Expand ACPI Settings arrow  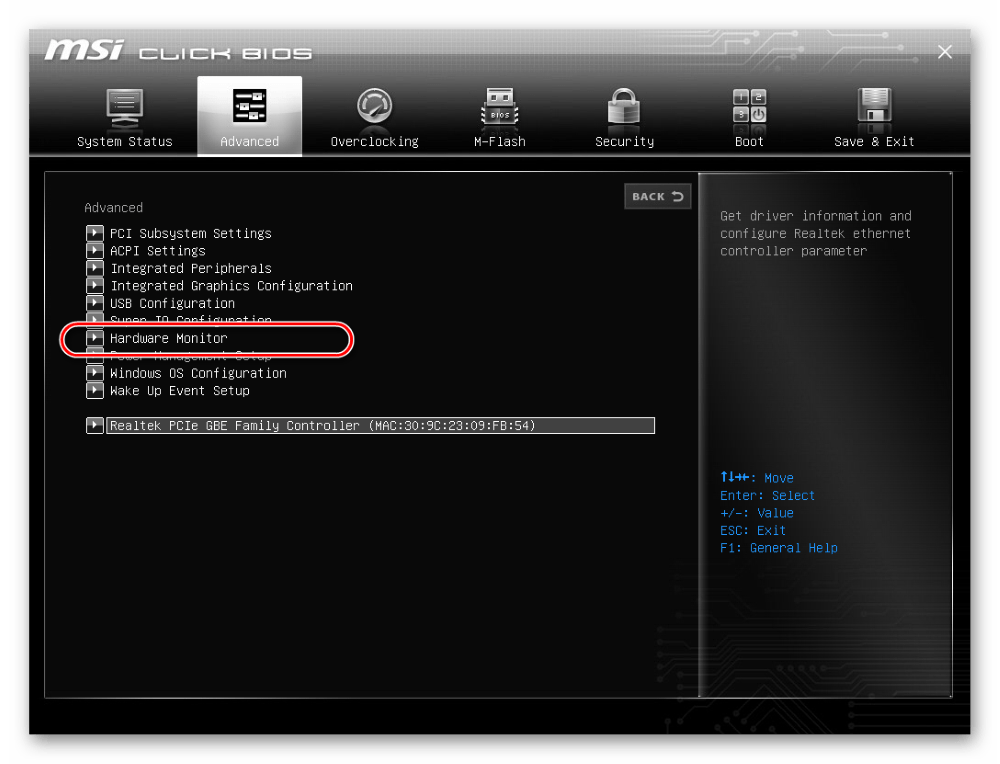tap(94, 251)
